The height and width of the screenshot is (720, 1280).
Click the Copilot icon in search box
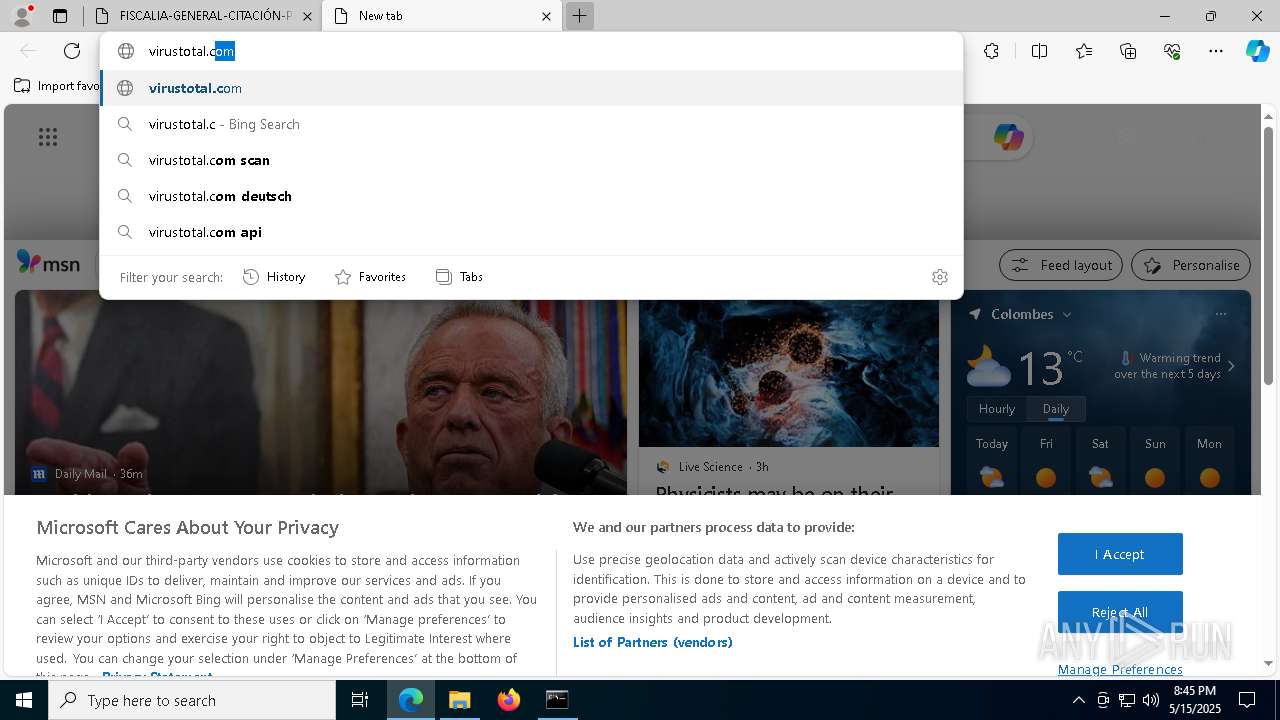[x=1008, y=137]
